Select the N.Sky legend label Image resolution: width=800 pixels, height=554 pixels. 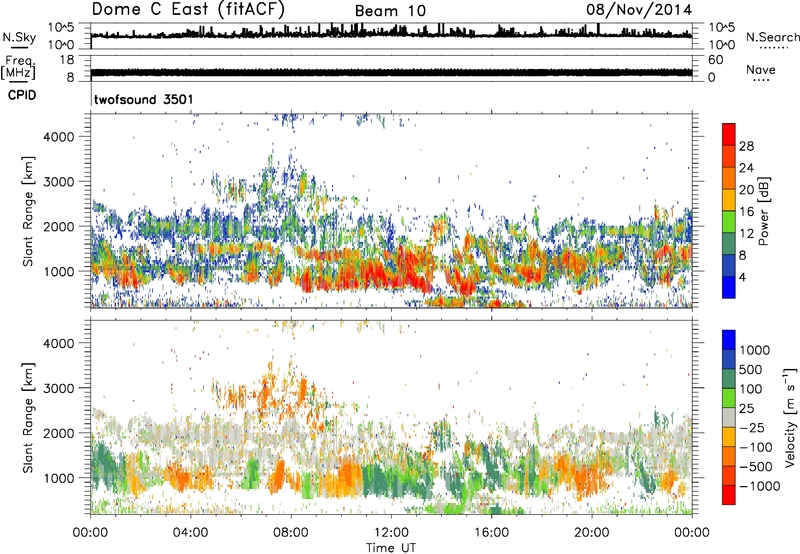tap(19, 37)
